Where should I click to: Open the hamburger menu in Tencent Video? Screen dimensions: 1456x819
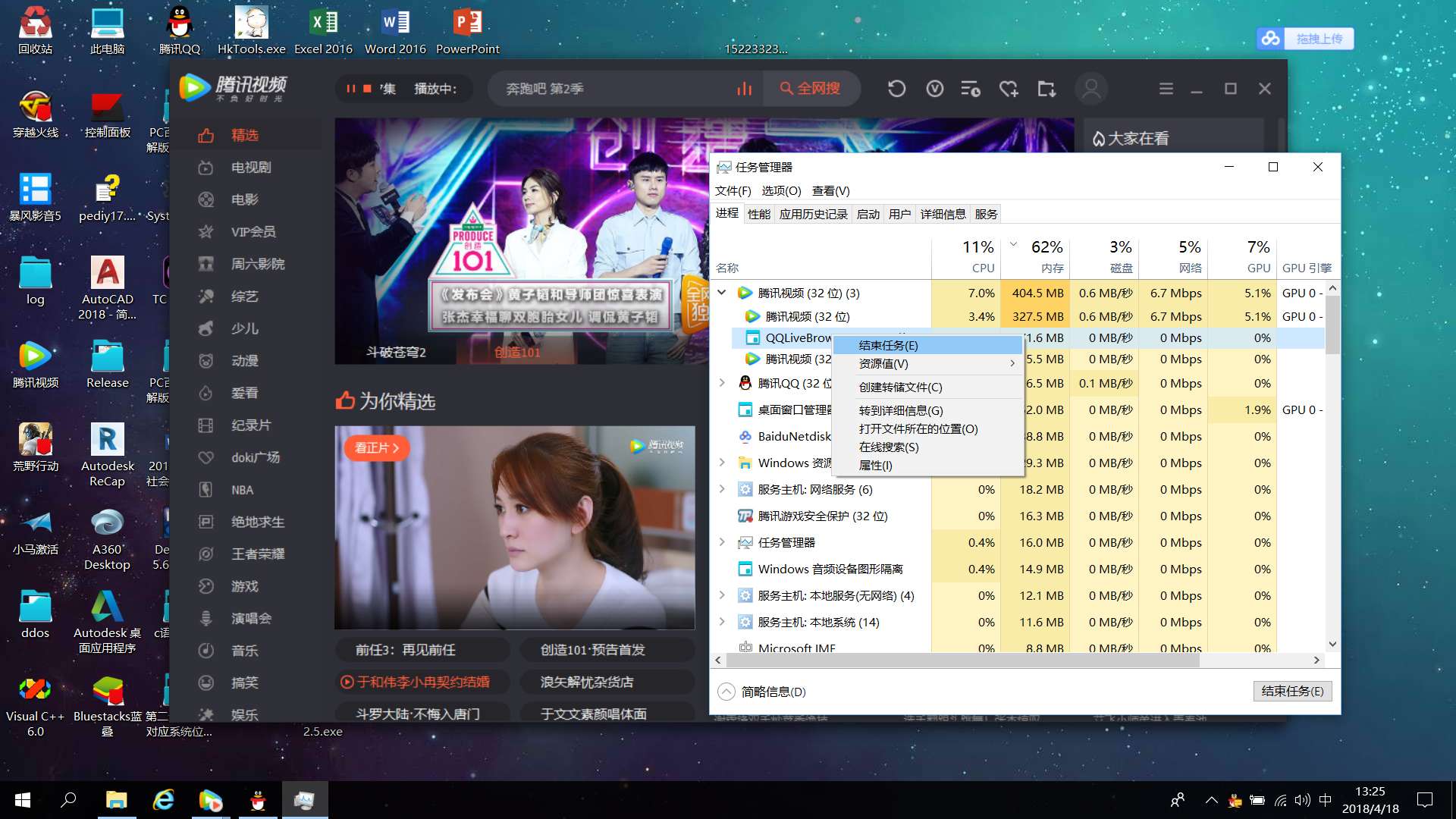(x=1166, y=89)
